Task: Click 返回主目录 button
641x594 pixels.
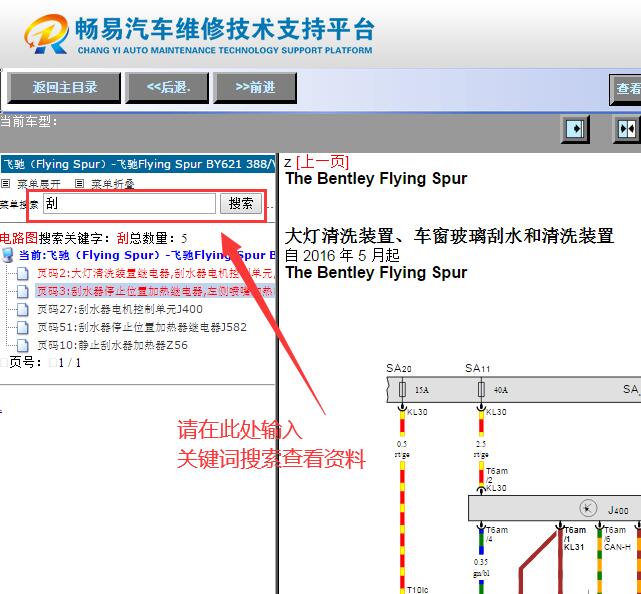Action: pyautogui.click(x=64, y=87)
